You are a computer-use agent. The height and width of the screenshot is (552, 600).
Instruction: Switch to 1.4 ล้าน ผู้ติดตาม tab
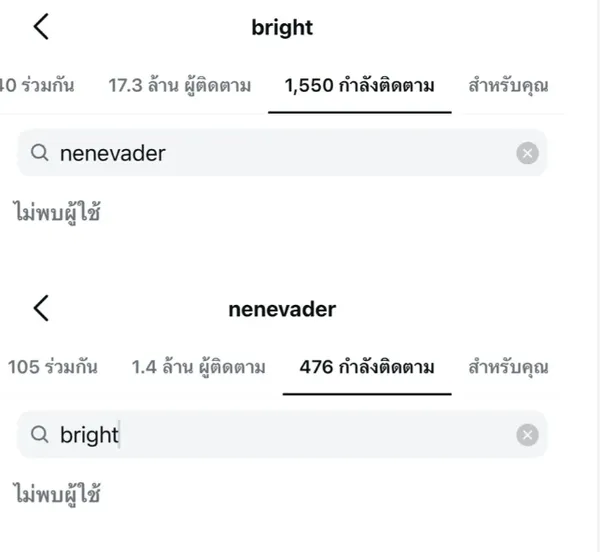198,367
